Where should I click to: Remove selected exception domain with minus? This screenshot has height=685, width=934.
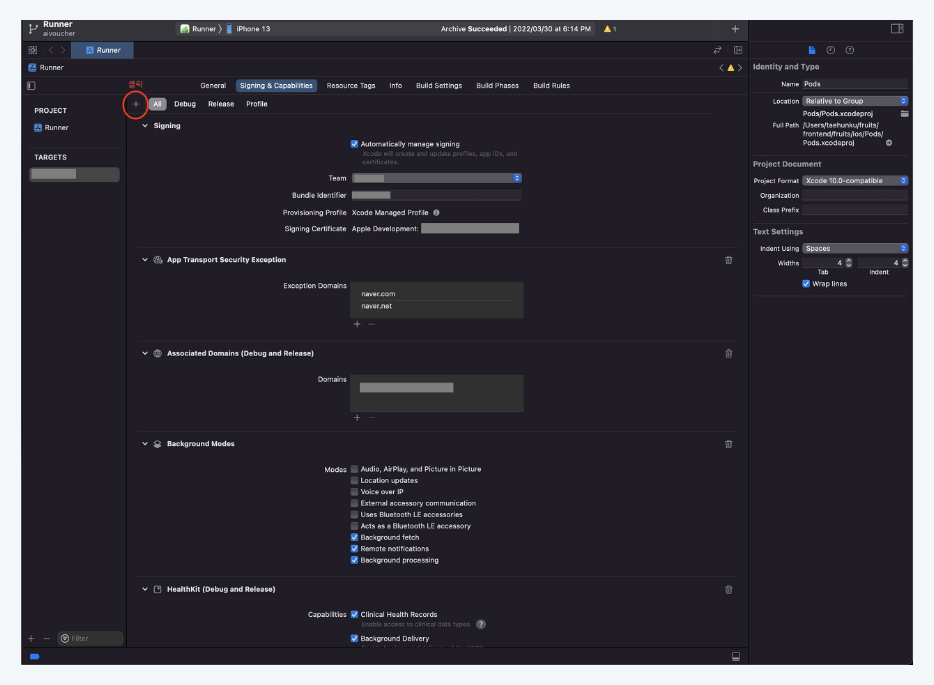(372, 324)
